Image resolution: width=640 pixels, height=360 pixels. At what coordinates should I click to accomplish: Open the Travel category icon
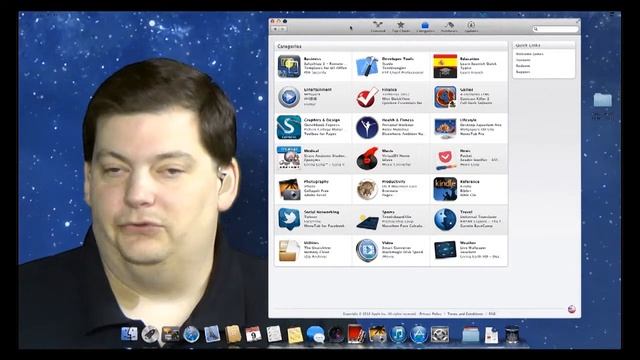(x=445, y=220)
